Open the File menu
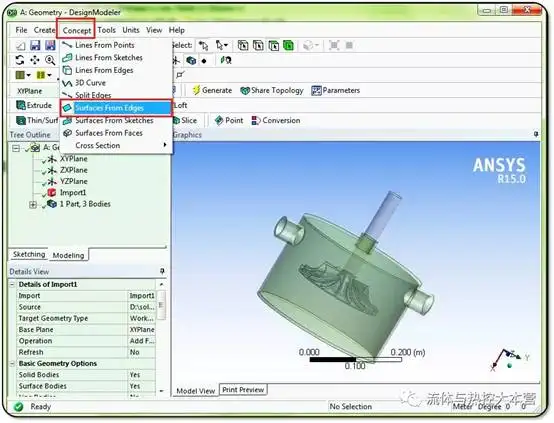This screenshot has height=423, width=554. (x=21, y=30)
